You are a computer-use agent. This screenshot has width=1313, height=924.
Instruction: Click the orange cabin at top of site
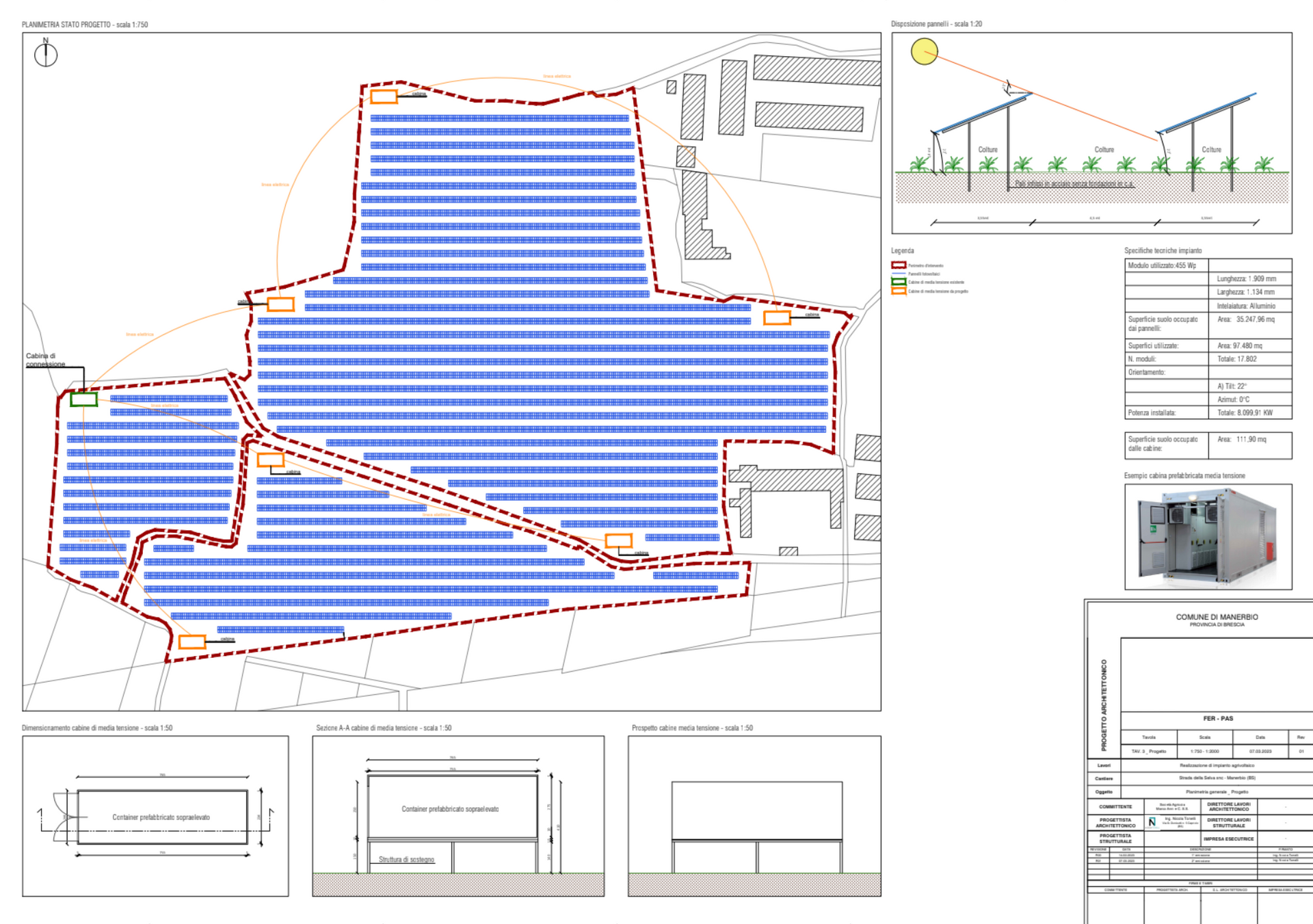click(384, 96)
